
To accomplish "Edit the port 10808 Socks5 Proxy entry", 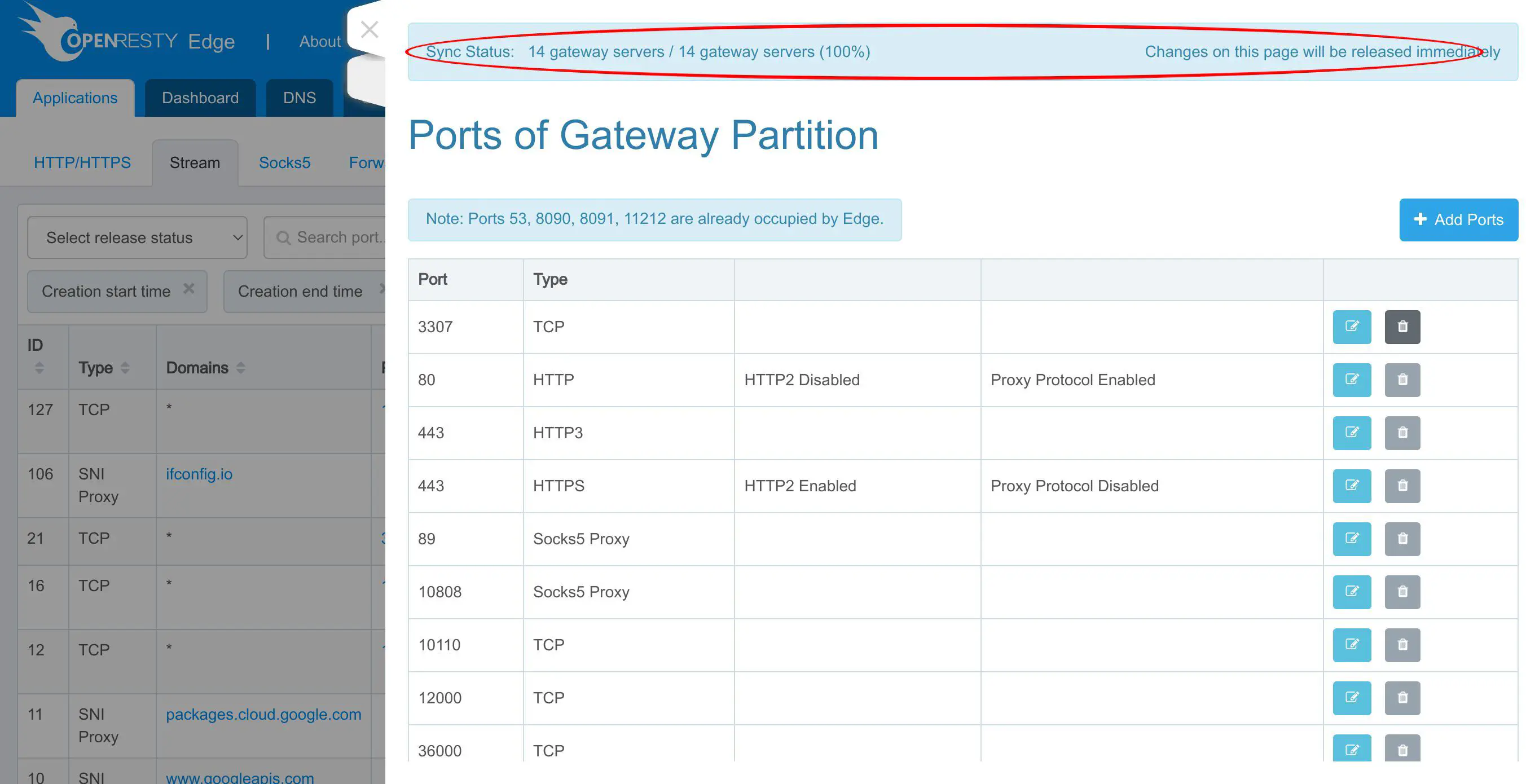I will click(x=1351, y=592).
